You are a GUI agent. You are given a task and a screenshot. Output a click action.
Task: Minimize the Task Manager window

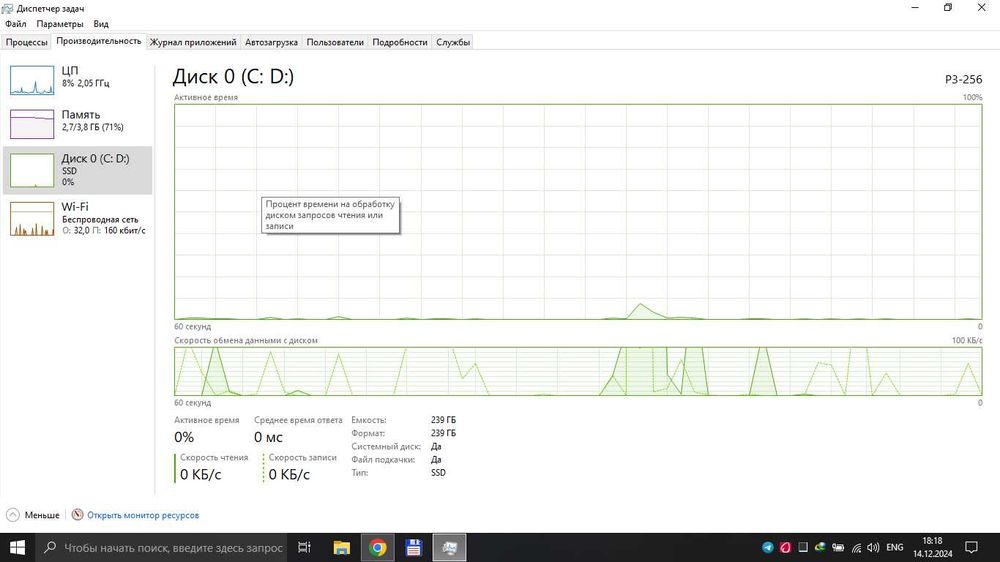915,8
